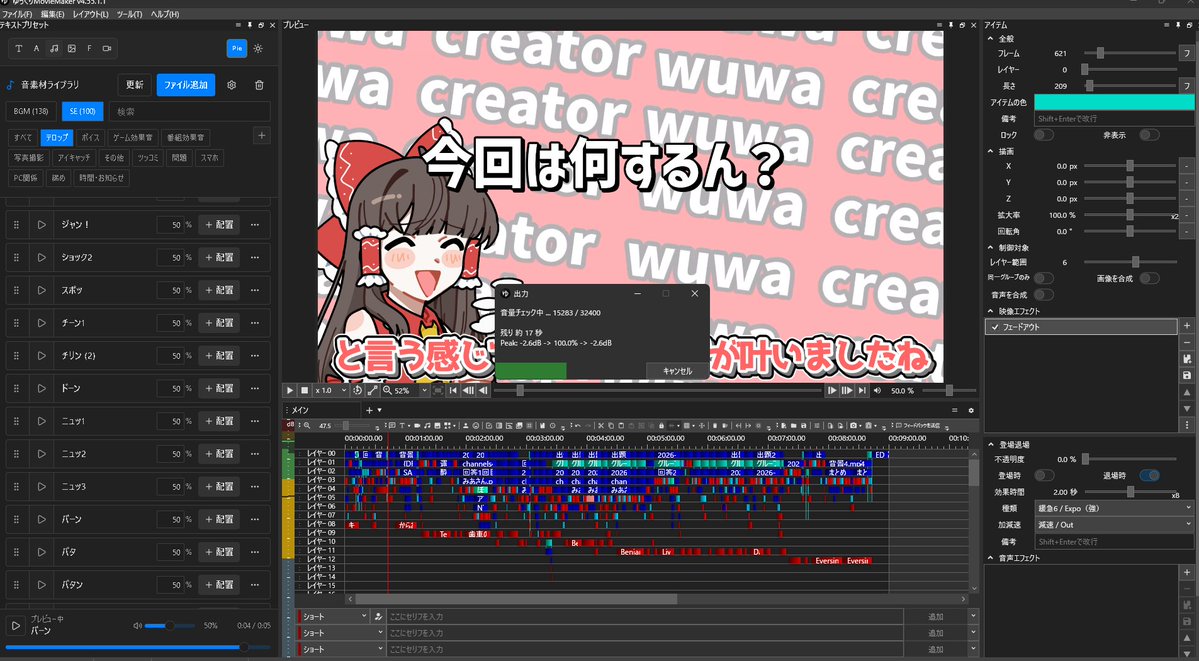
Task: Filter by the ボイス tag
Action: coord(90,138)
